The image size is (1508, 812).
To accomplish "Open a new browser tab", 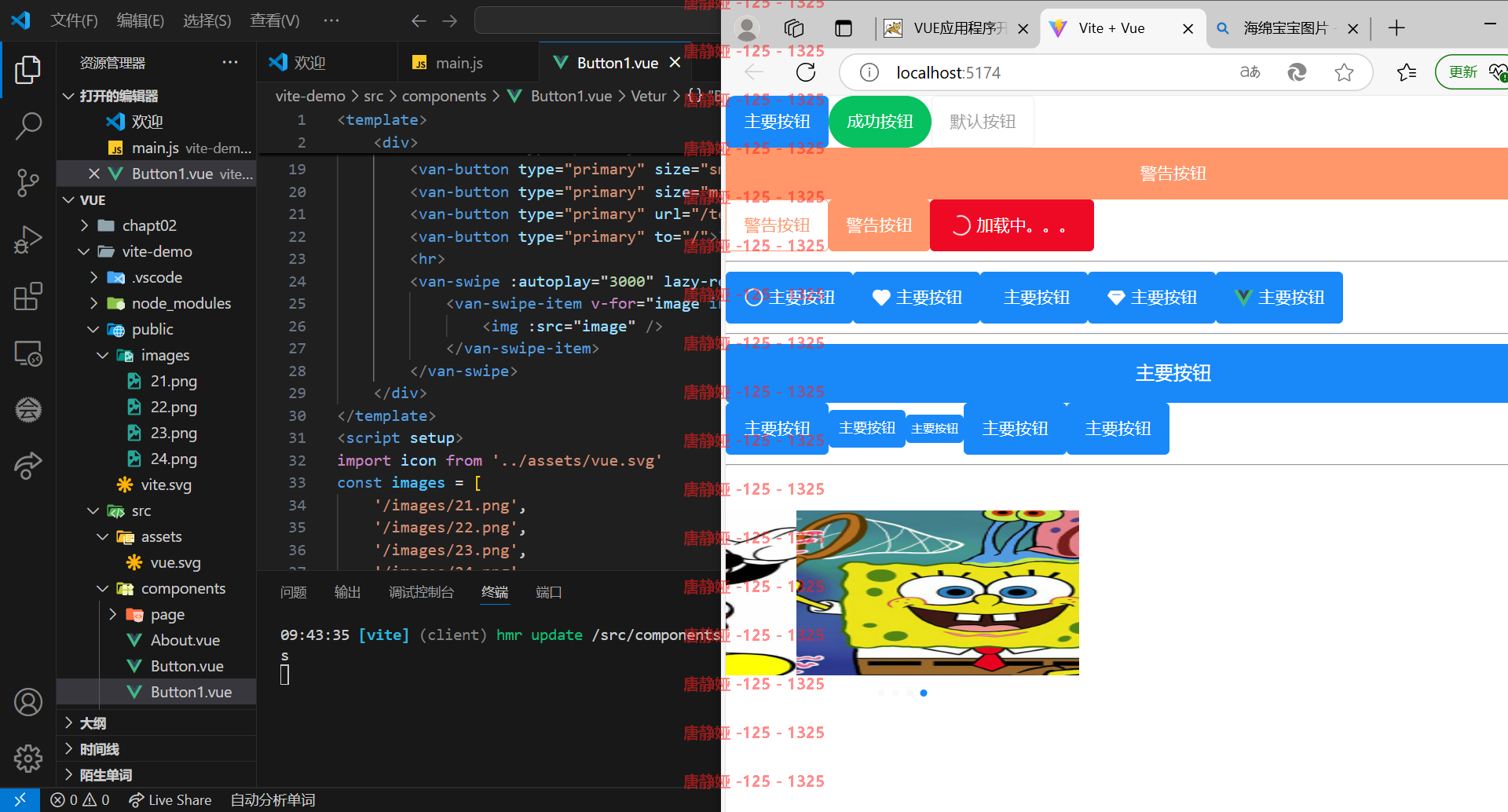I will [x=1396, y=28].
